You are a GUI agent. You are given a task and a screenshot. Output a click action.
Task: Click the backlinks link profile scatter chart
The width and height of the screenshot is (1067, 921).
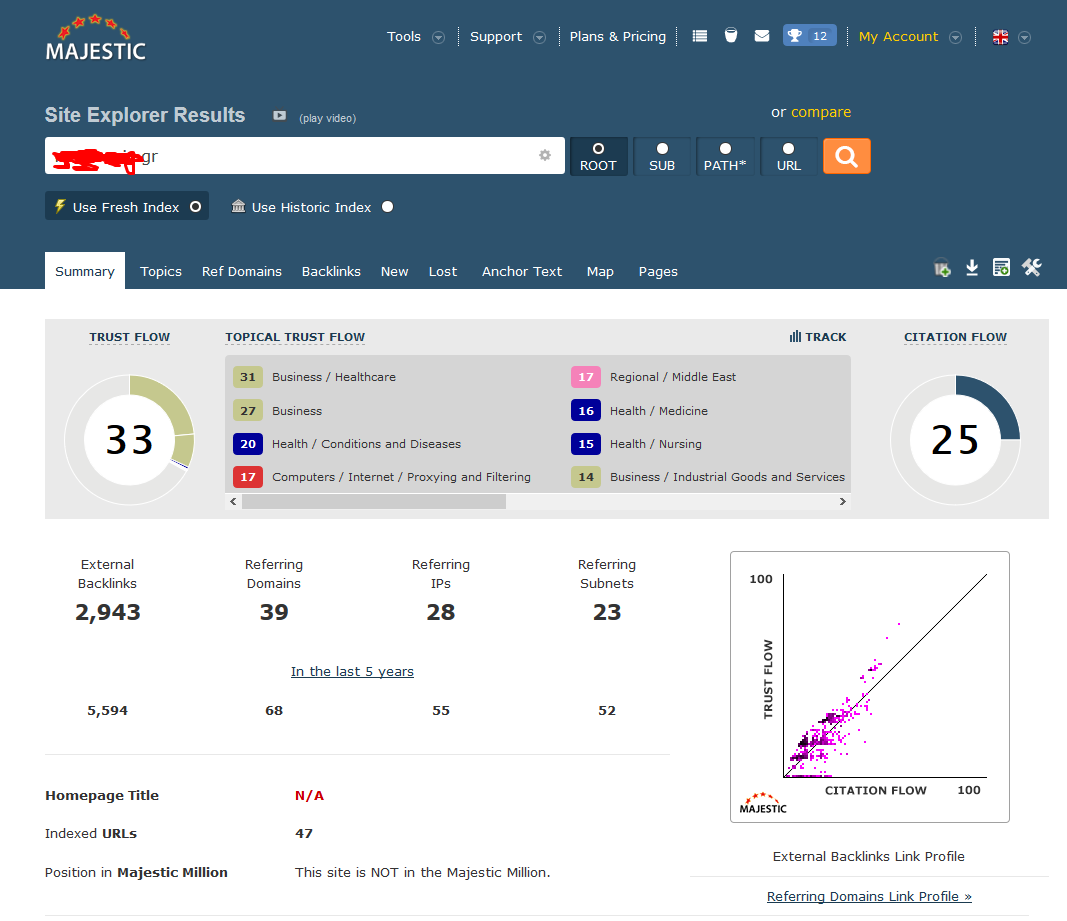pos(870,687)
